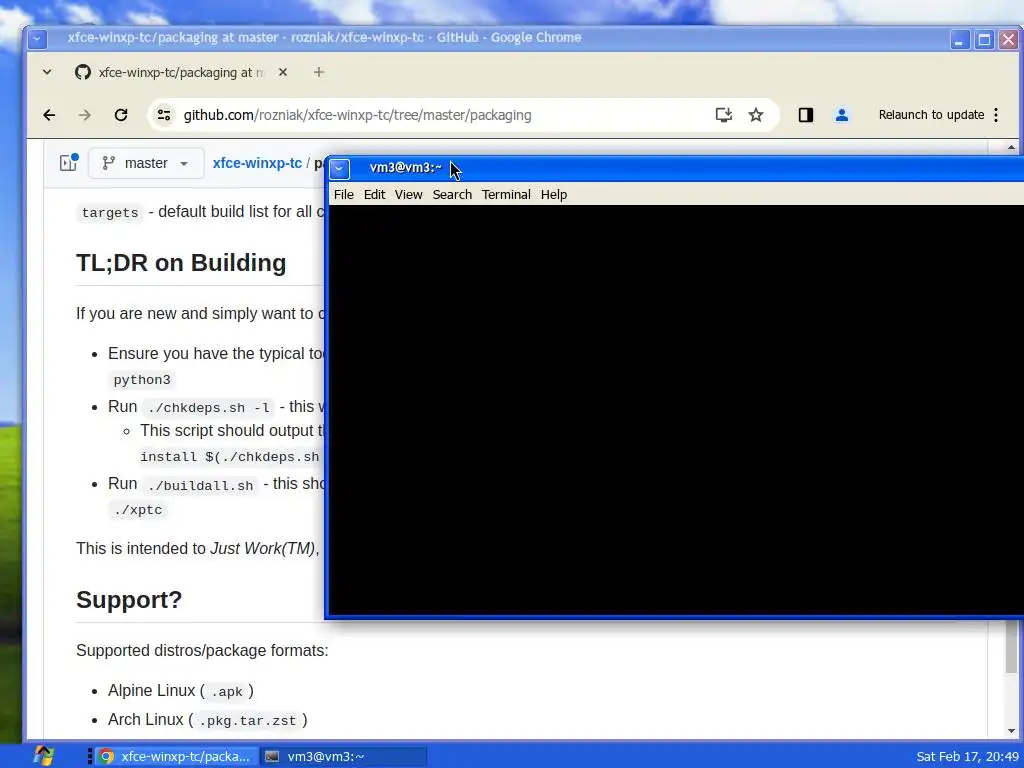Open terminal File menu

(x=344, y=195)
